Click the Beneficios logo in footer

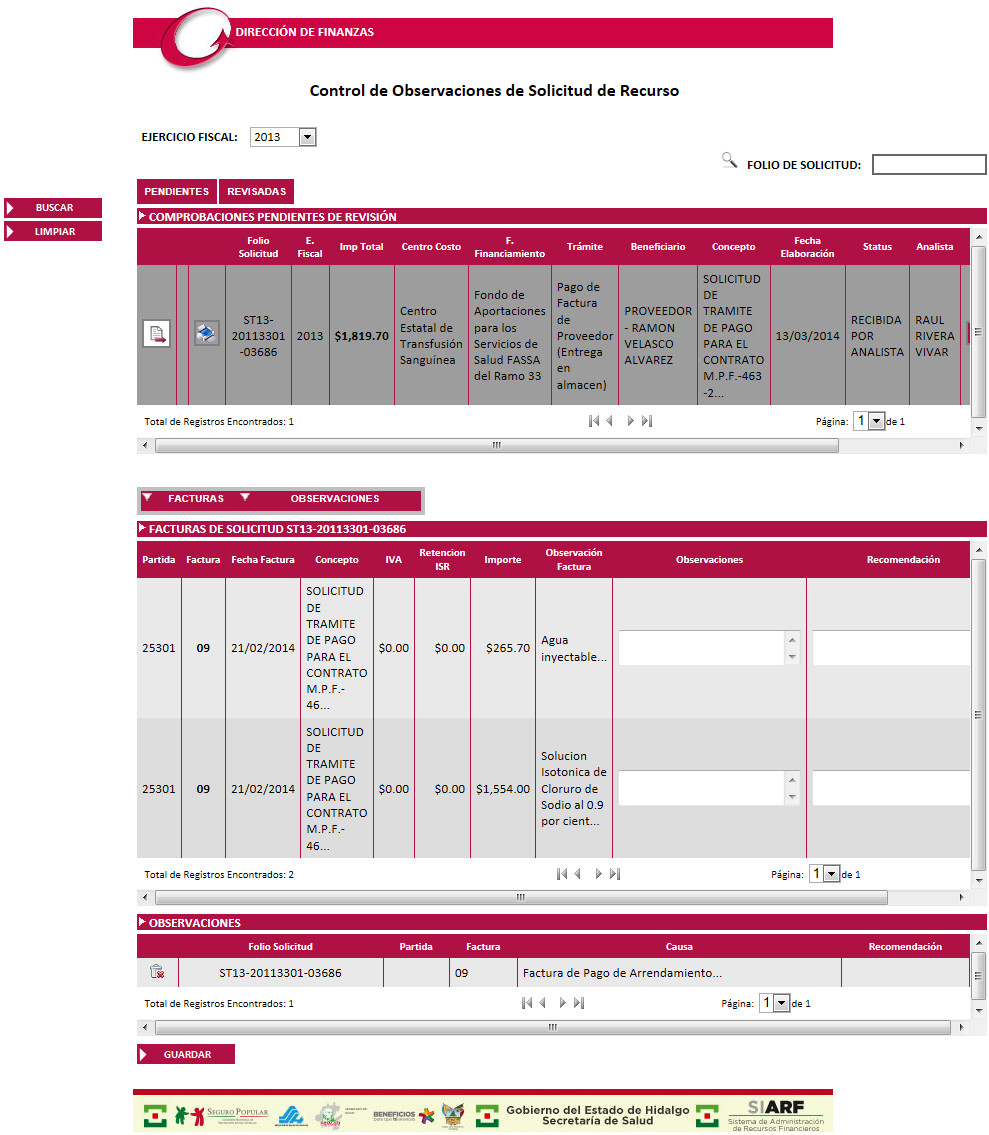point(403,1115)
